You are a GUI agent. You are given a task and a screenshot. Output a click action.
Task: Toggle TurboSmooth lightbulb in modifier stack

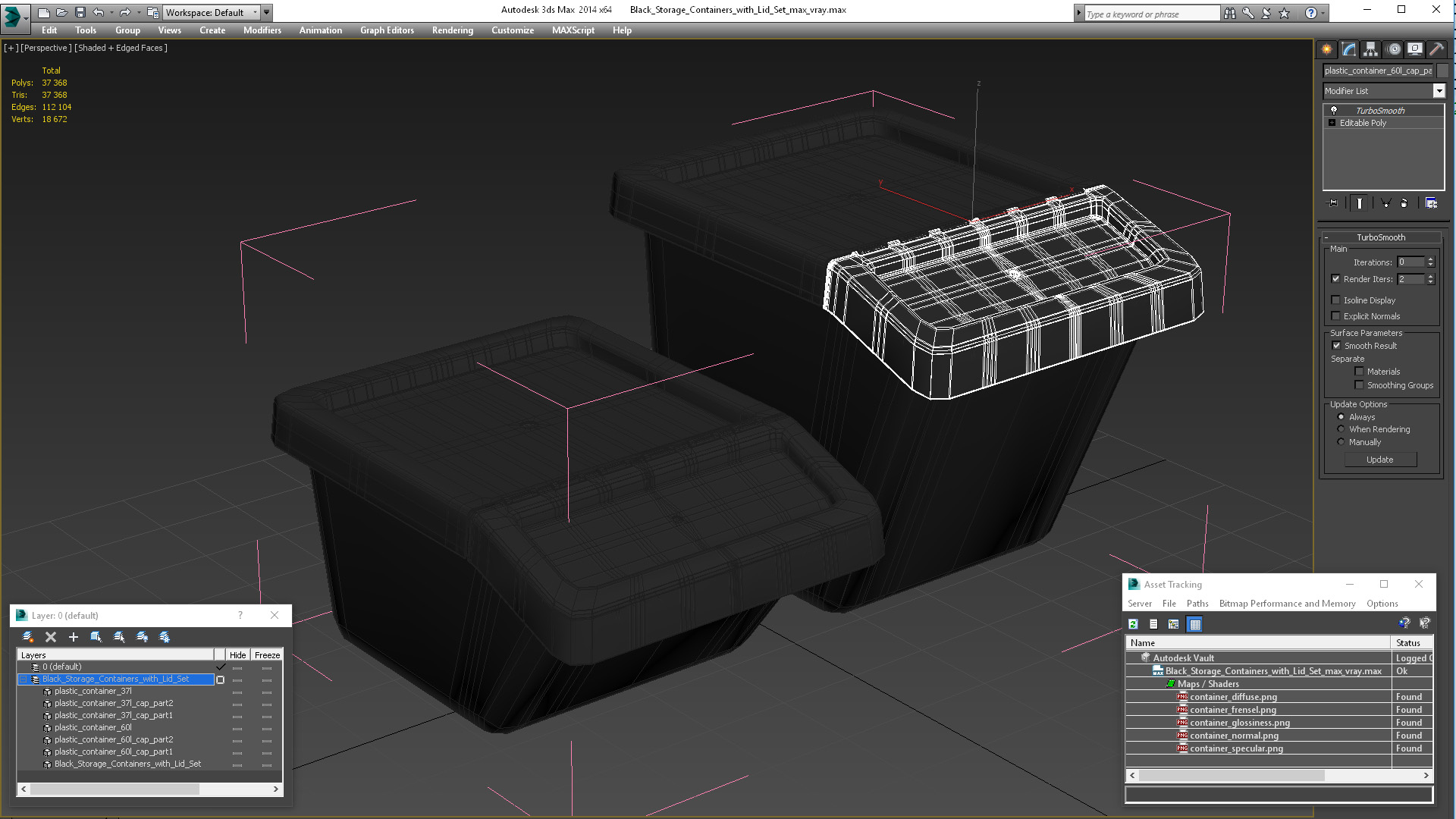click(1334, 111)
